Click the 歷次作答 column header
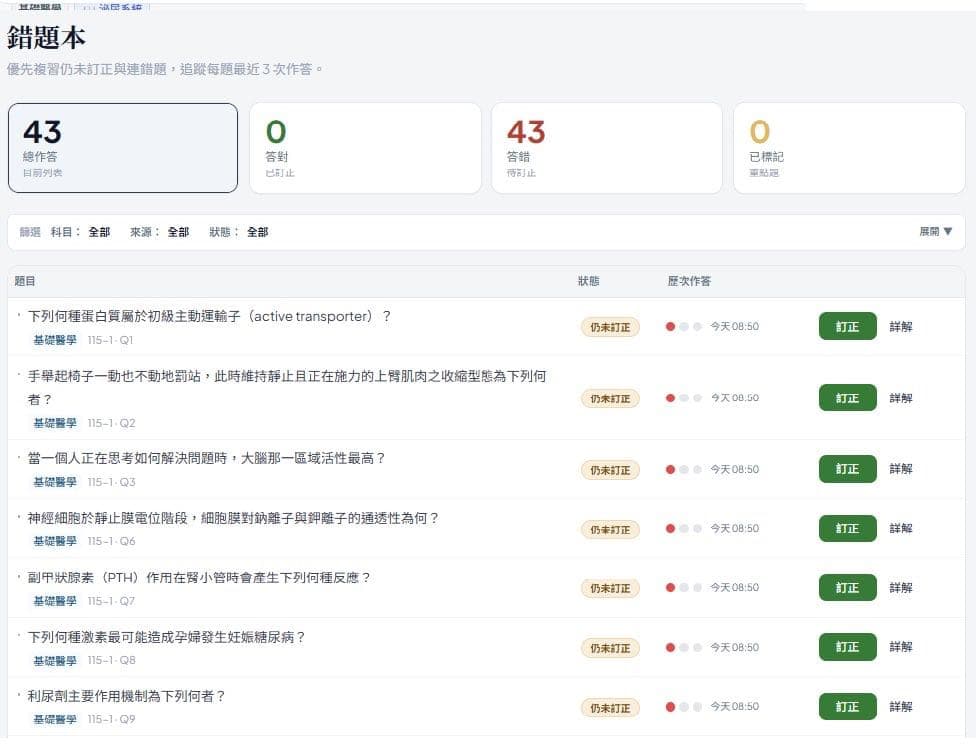 click(x=689, y=282)
